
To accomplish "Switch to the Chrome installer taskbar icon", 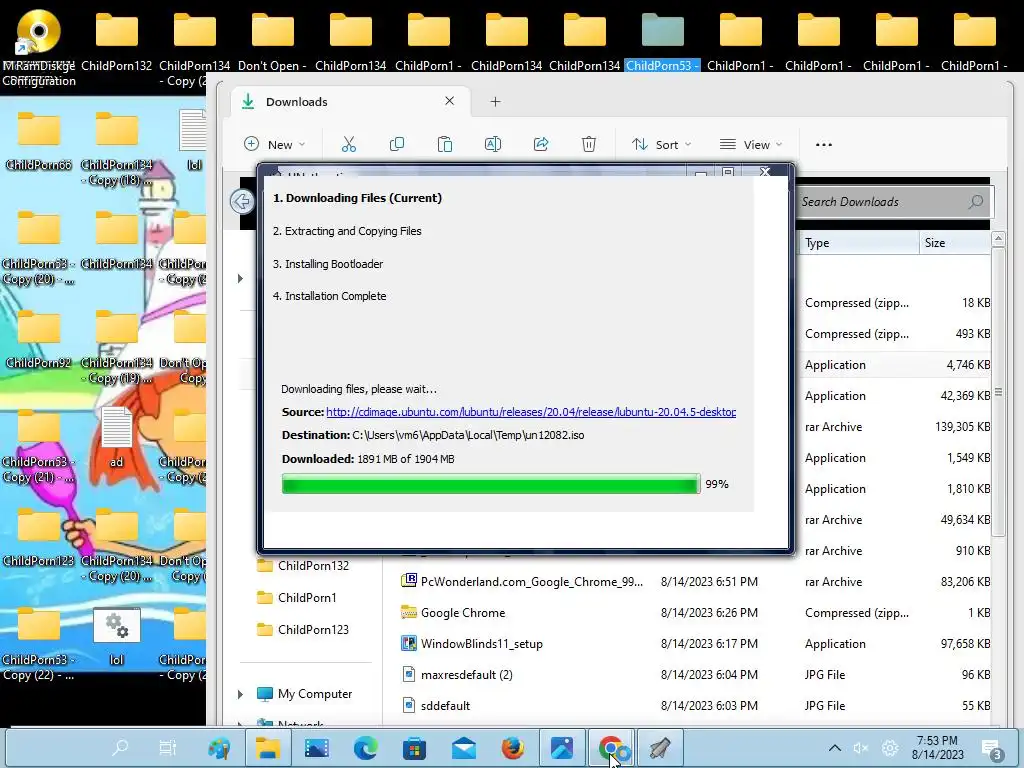I will 612,747.
